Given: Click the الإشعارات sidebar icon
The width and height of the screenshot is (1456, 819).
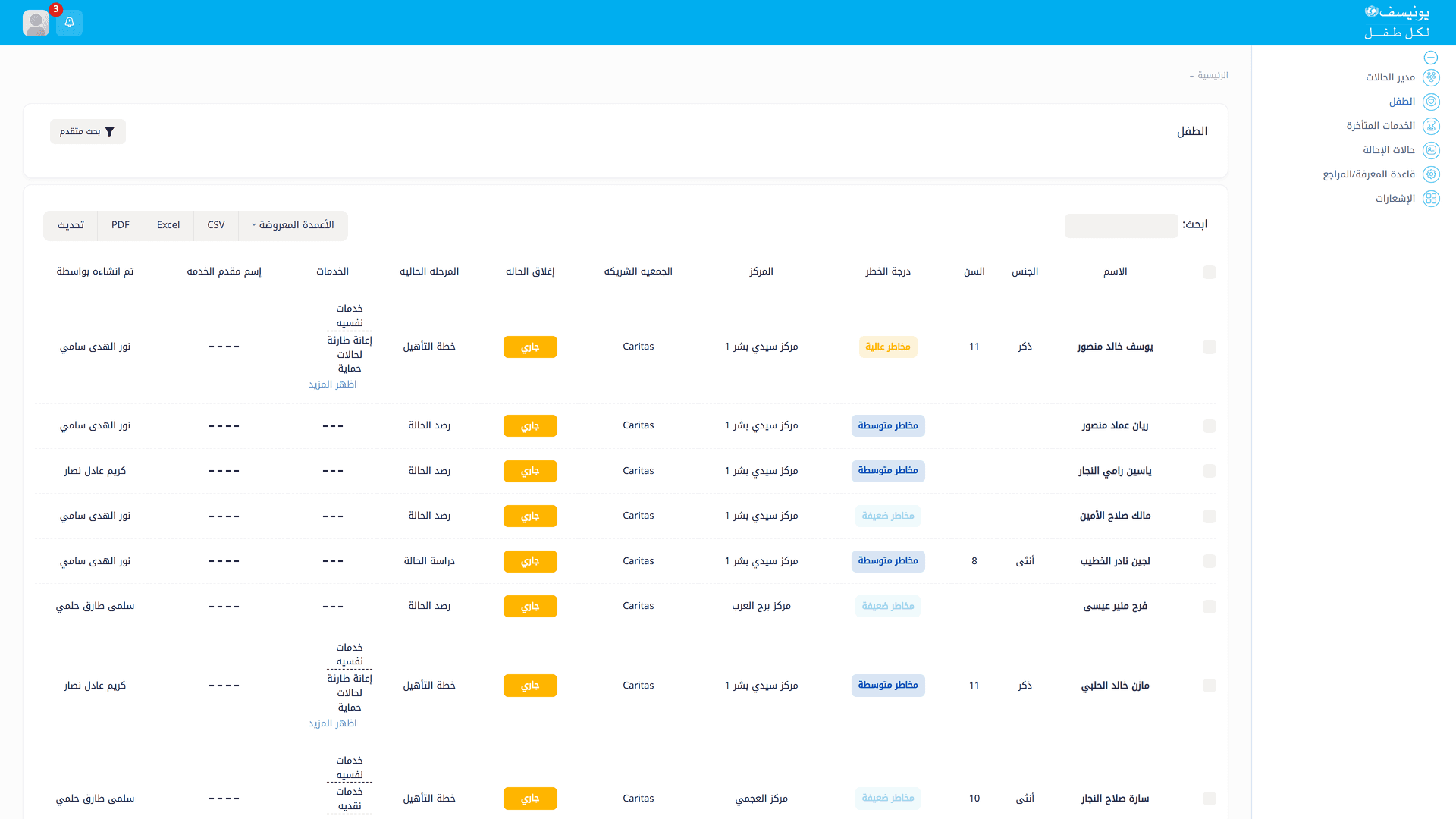Looking at the screenshot, I should [x=1431, y=199].
